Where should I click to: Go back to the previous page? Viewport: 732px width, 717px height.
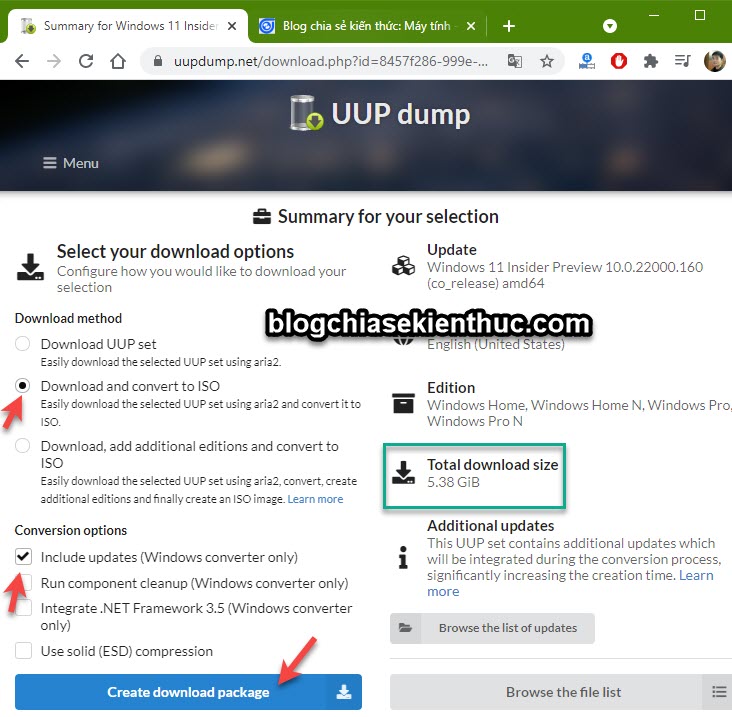[x=22, y=61]
